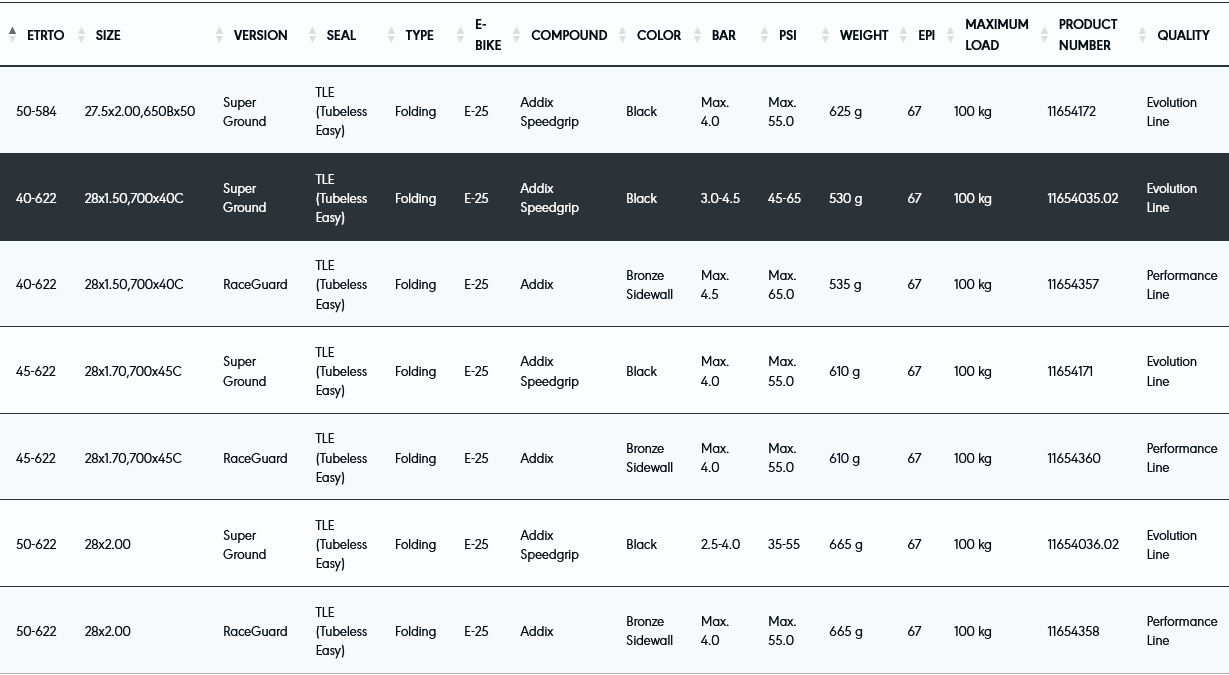Click sort arrows beside PRODUCT NUMBER header
This screenshot has width=1229, height=675.
click(x=1044, y=35)
